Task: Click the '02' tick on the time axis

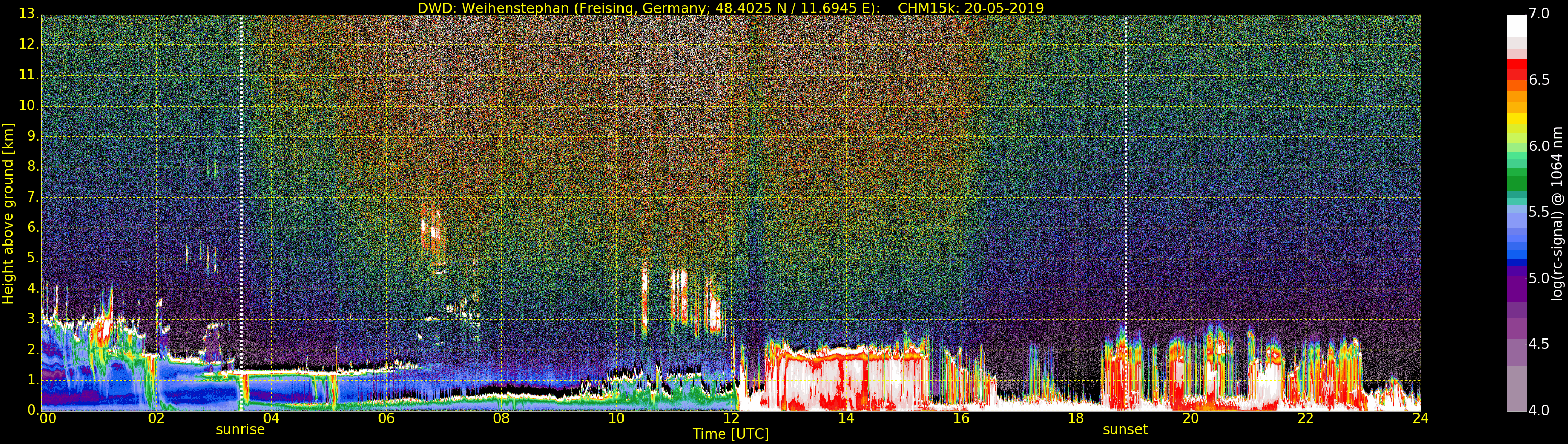Action: pos(156,418)
